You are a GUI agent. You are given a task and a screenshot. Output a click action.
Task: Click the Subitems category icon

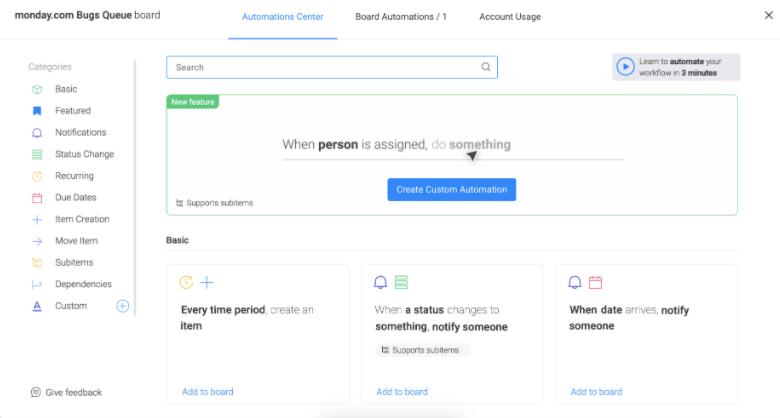coord(37,263)
